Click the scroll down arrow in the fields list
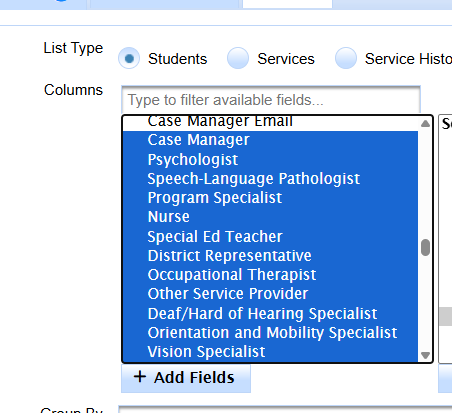 (x=425, y=355)
